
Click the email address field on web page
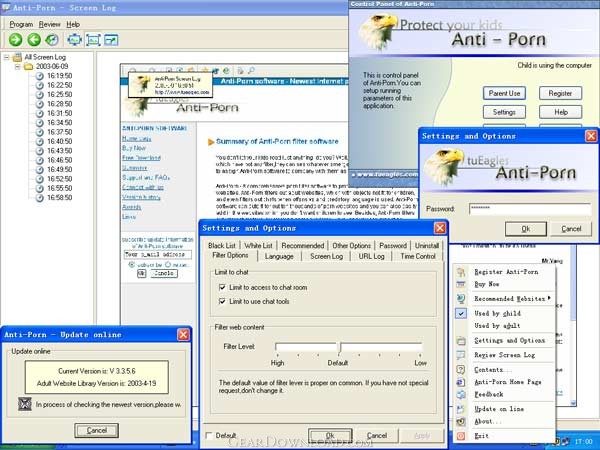coord(158,254)
